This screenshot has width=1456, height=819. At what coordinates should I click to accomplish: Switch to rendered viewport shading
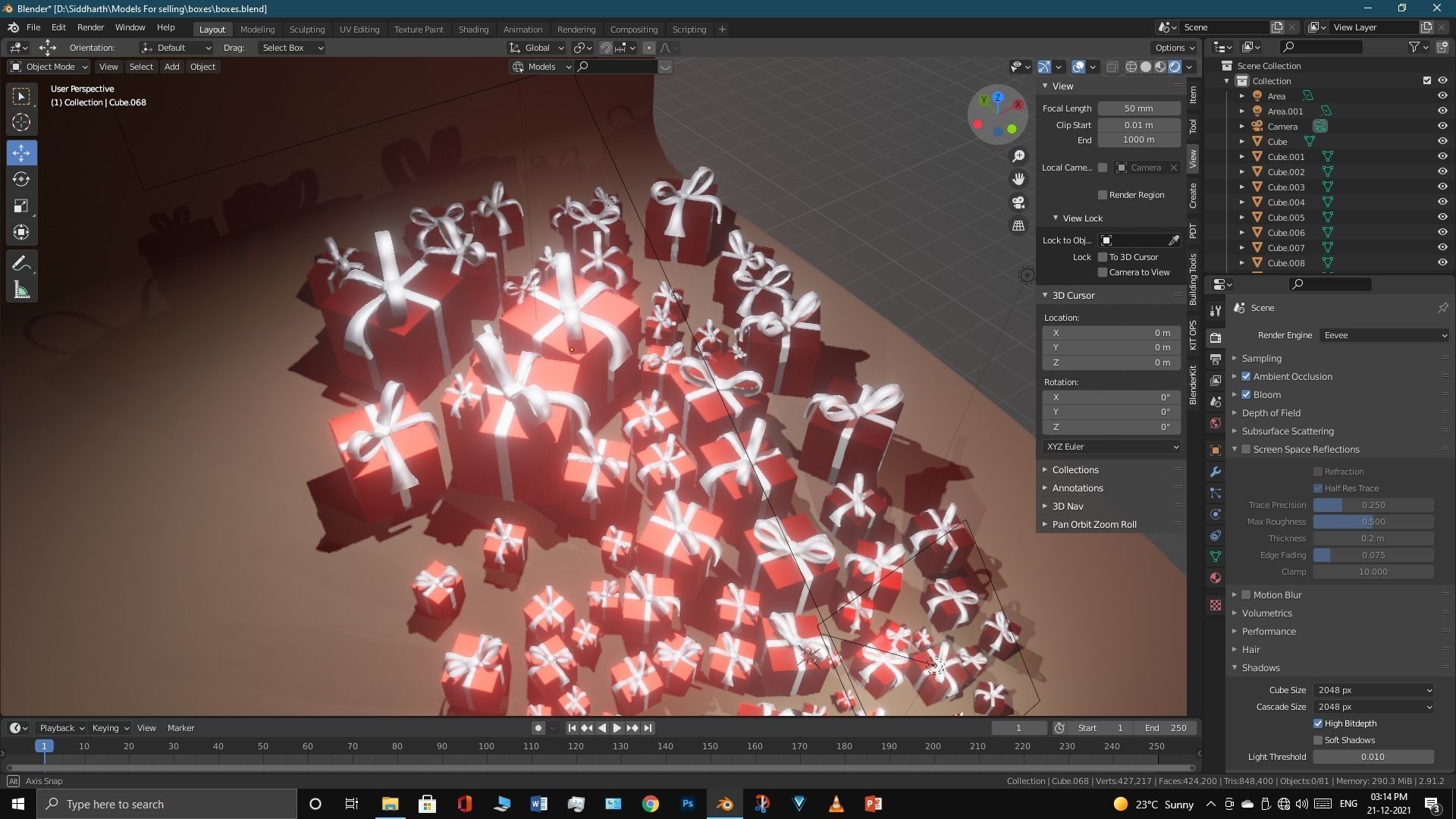tap(1175, 67)
